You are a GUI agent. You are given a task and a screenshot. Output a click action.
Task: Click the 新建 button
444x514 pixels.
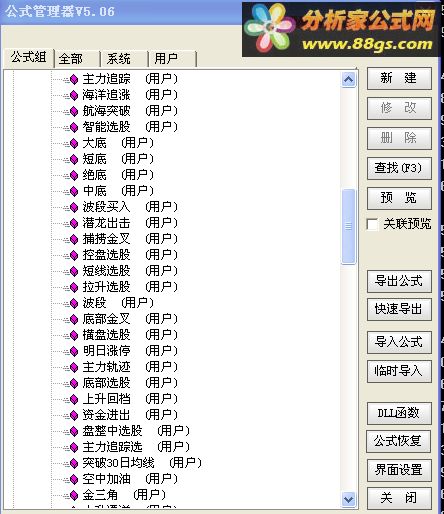[x=399, y=78]
